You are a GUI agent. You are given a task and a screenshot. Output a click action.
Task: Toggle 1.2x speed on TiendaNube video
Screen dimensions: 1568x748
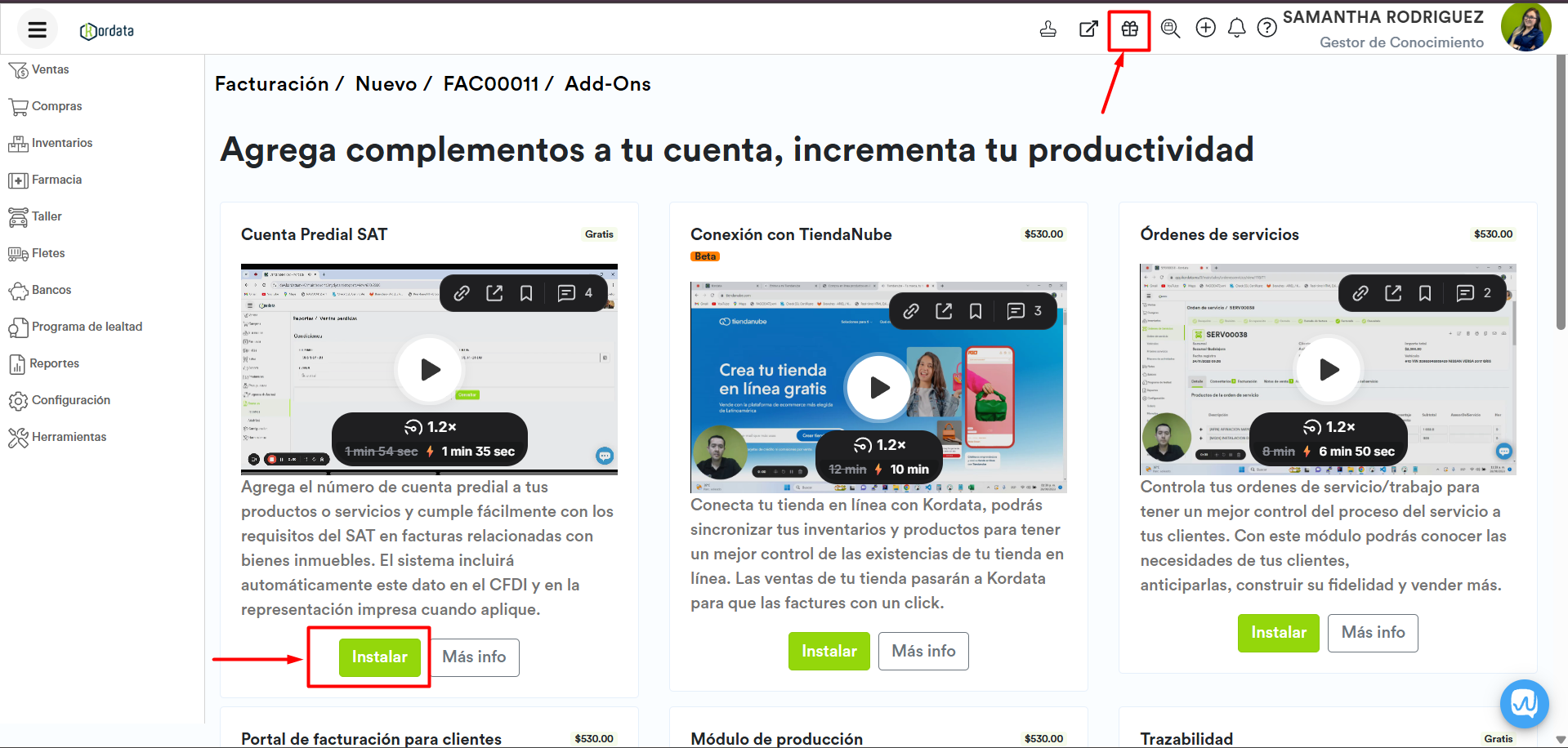tap(879, 445)
